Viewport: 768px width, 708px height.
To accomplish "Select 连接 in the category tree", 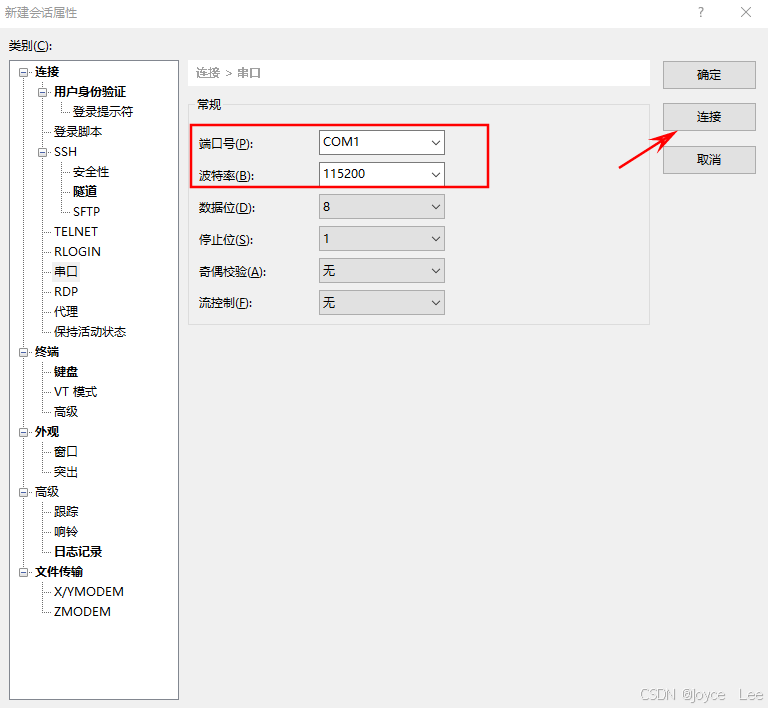I will coord(47,72).
